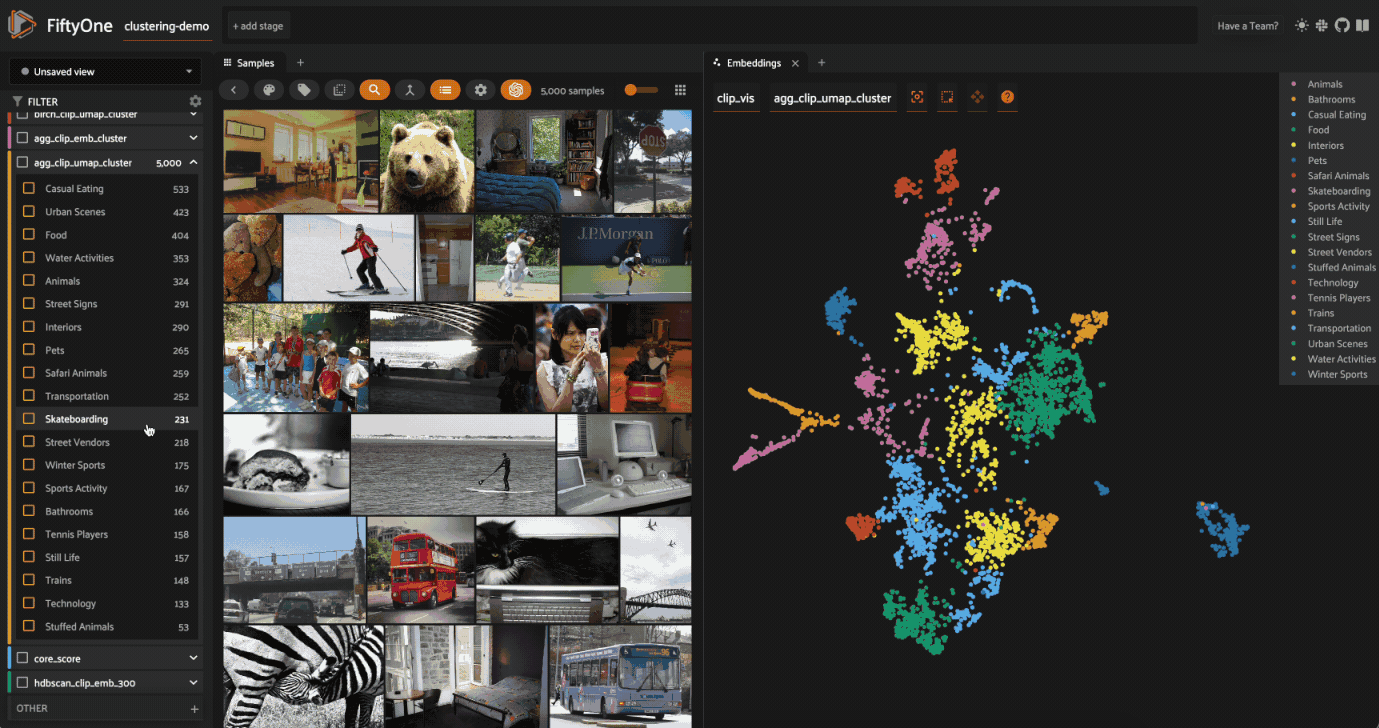Open the Embeddings help question icon
Viewport: 1379px width, 728px height.
[x=1007, y=98]
